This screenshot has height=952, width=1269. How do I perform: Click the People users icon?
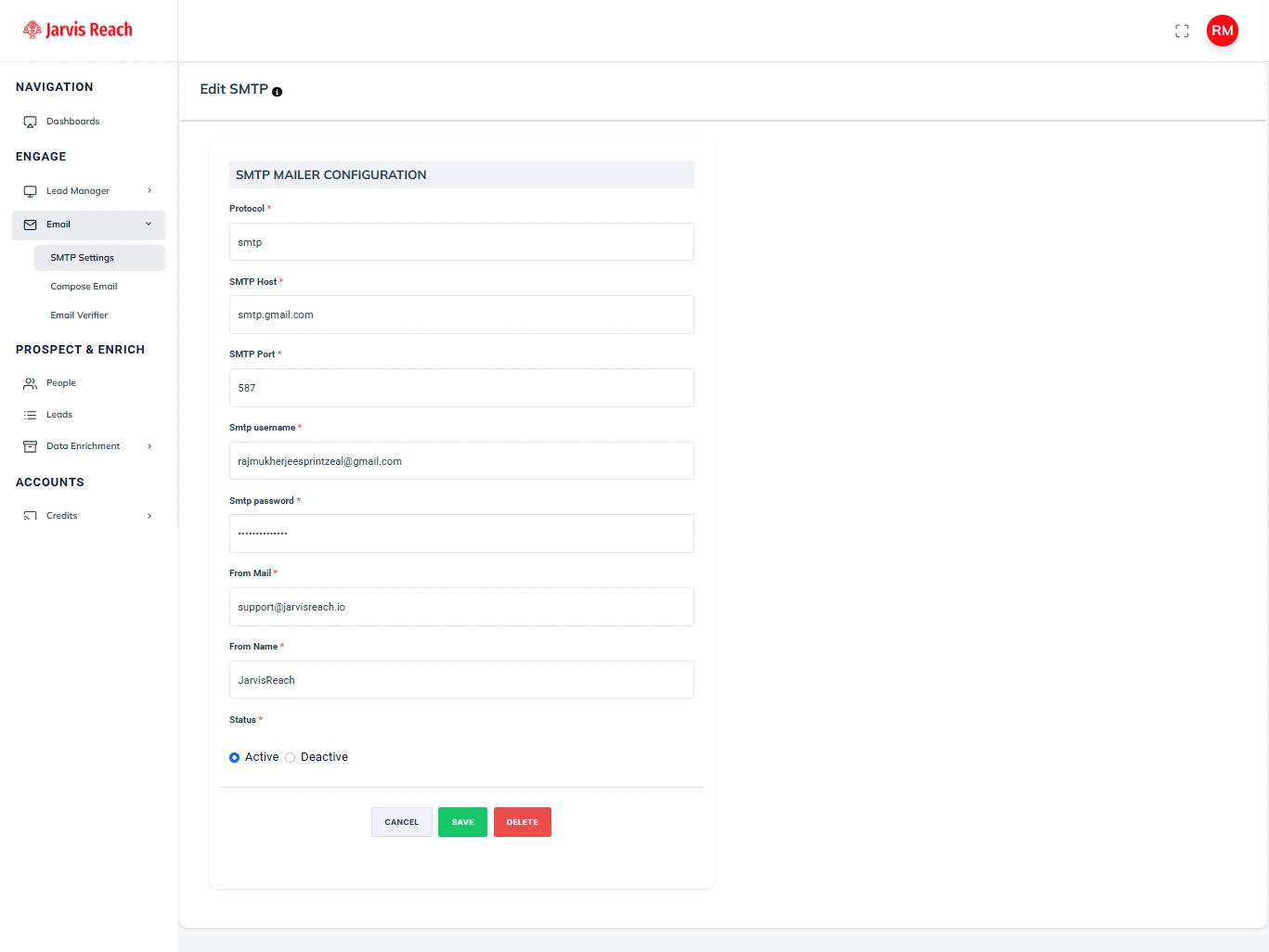30,383
